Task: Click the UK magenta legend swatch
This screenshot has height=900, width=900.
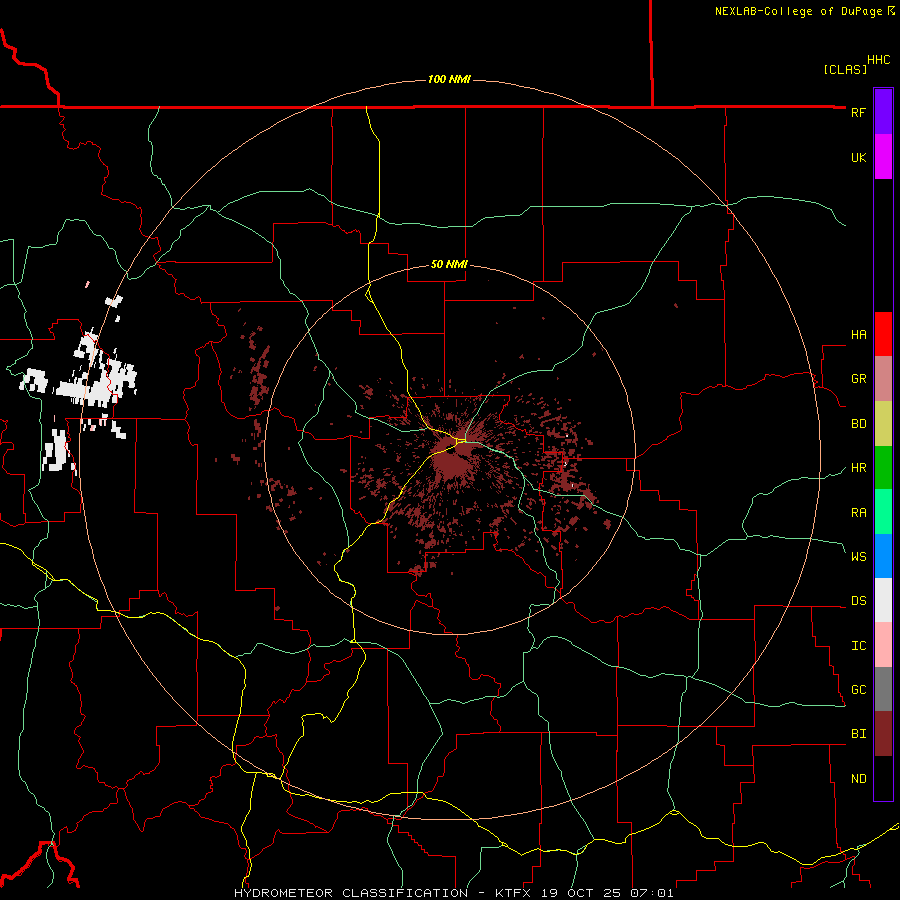Action: pyautogui.click(x=883, y=157)
